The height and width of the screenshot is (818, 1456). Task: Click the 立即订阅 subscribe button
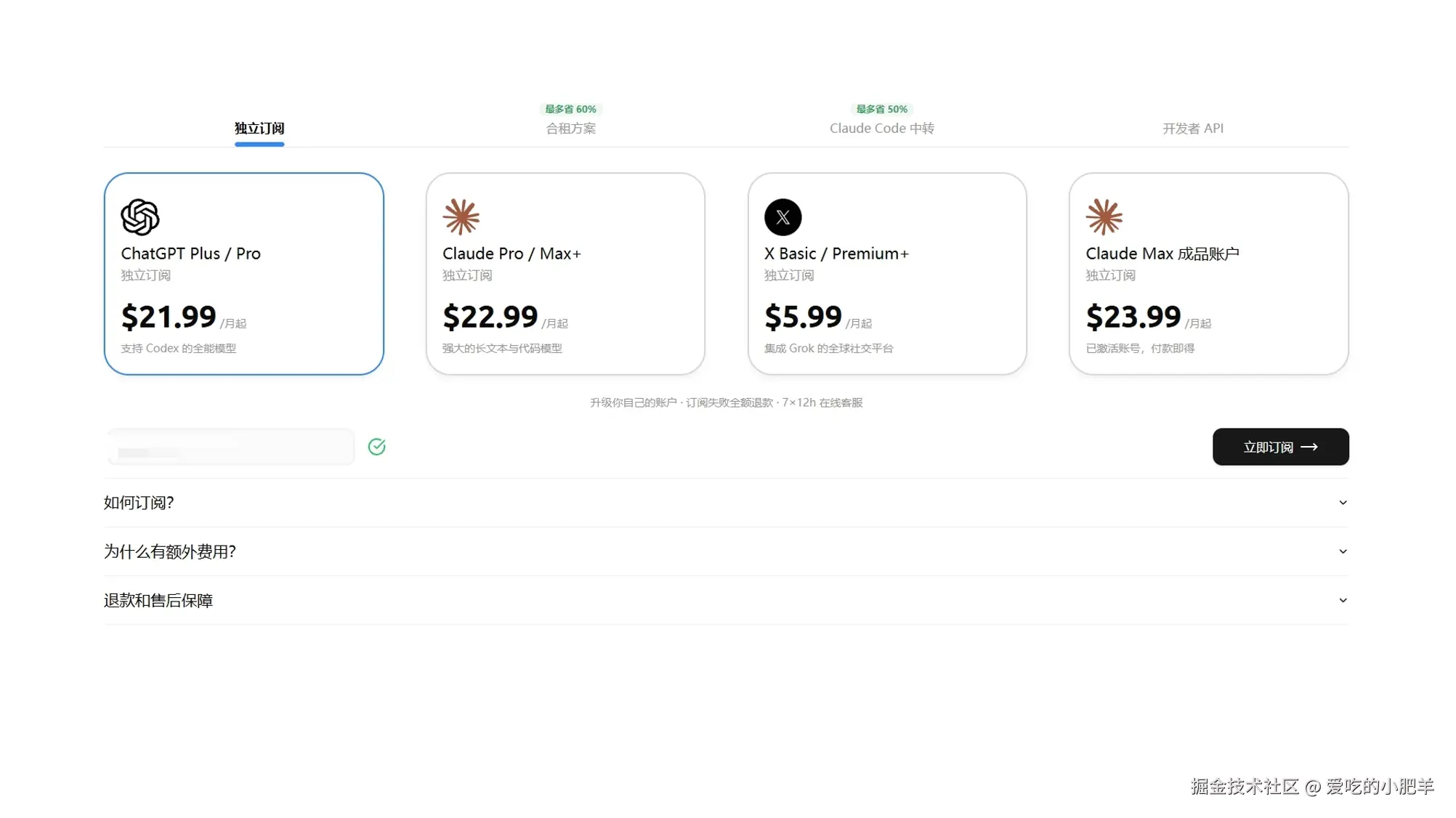(x=1280, y=447)
